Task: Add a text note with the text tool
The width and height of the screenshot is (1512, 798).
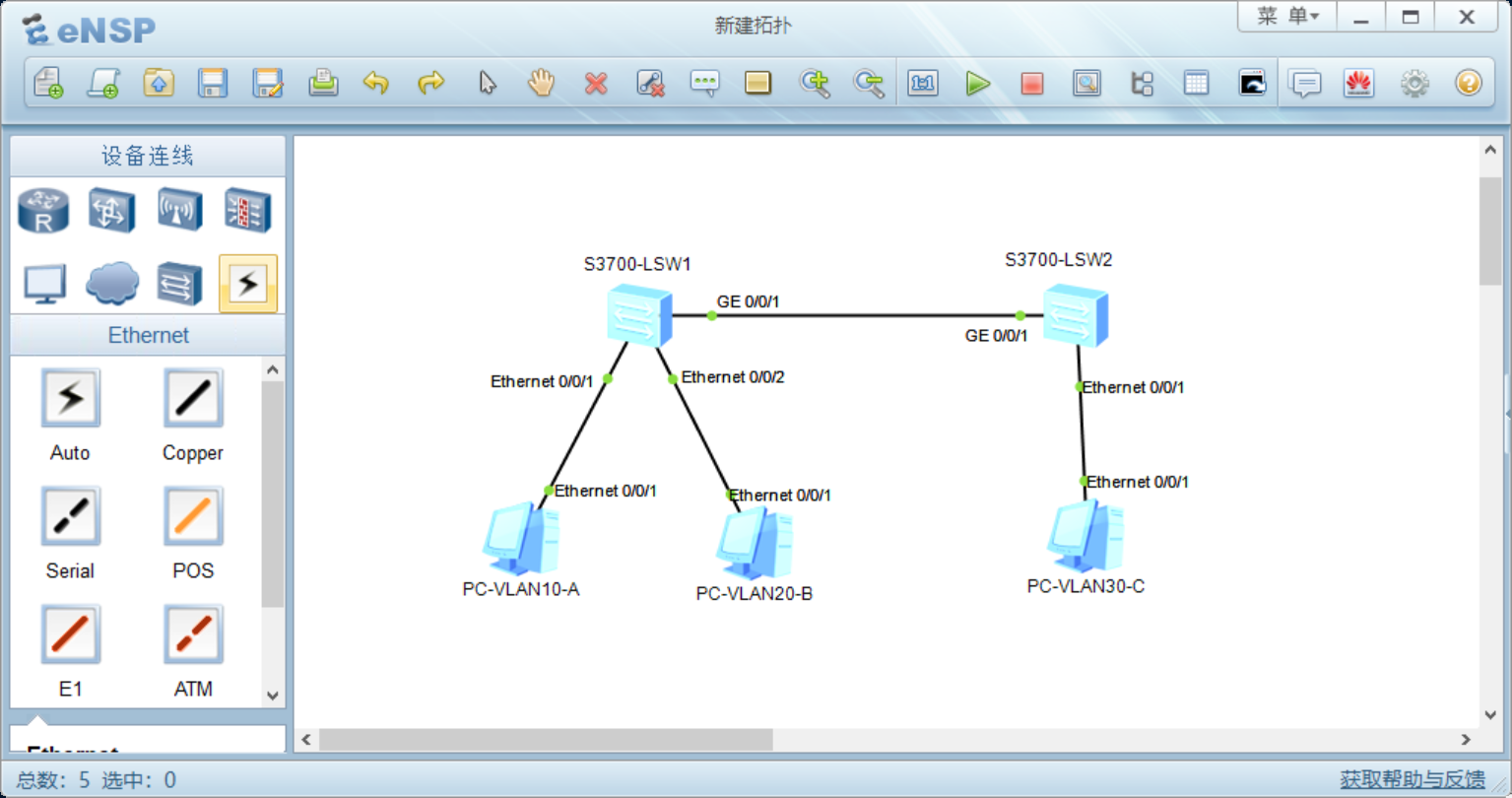Action: 704,83
